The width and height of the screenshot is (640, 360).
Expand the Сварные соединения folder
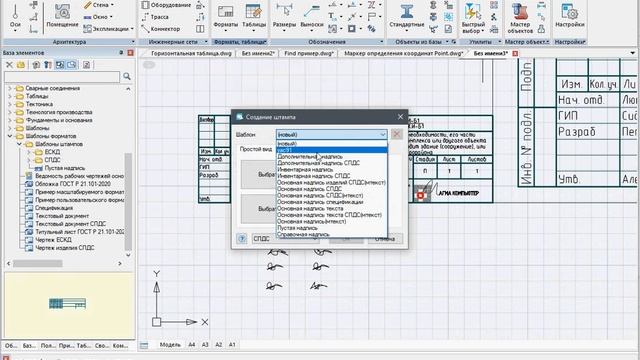10,88
